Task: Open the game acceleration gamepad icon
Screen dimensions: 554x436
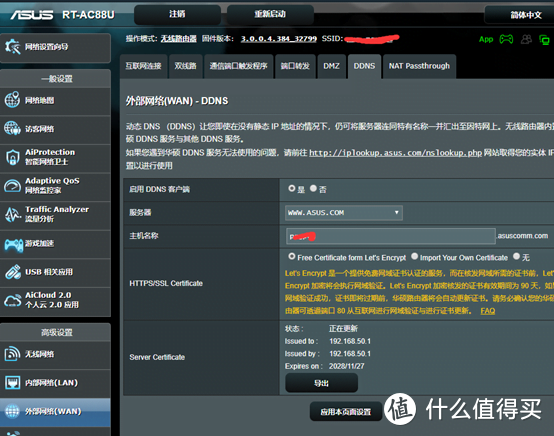Action: click(13, 244)
